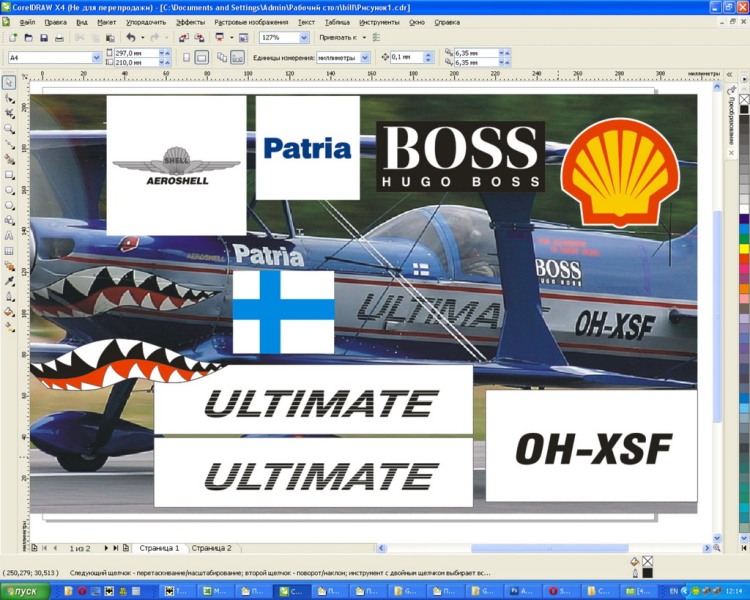Viewport: 750px width, 600px height.
Task: Select the Freehand curve tool
Action: (x=9, y=144)
